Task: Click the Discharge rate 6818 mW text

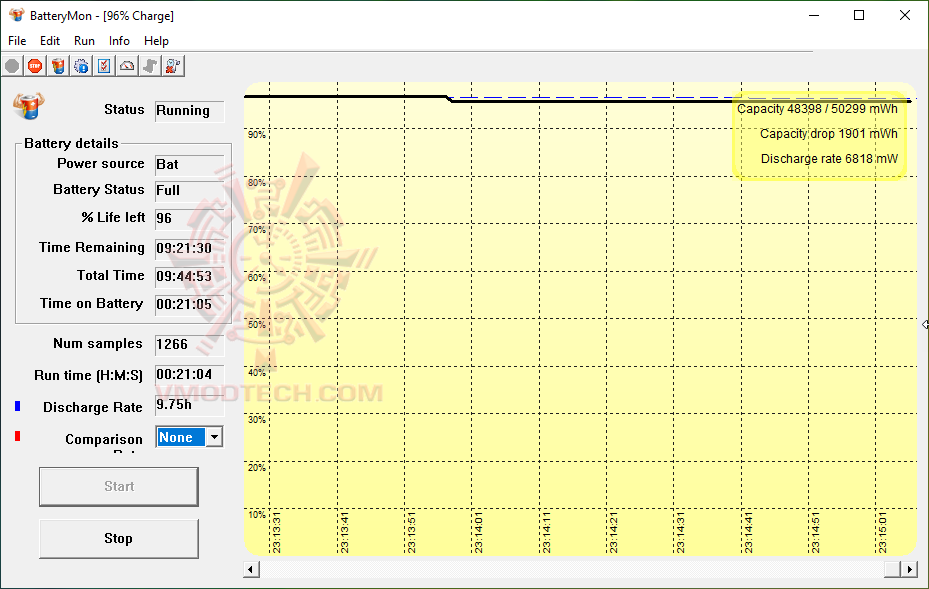Action: (x=829, y=159)
